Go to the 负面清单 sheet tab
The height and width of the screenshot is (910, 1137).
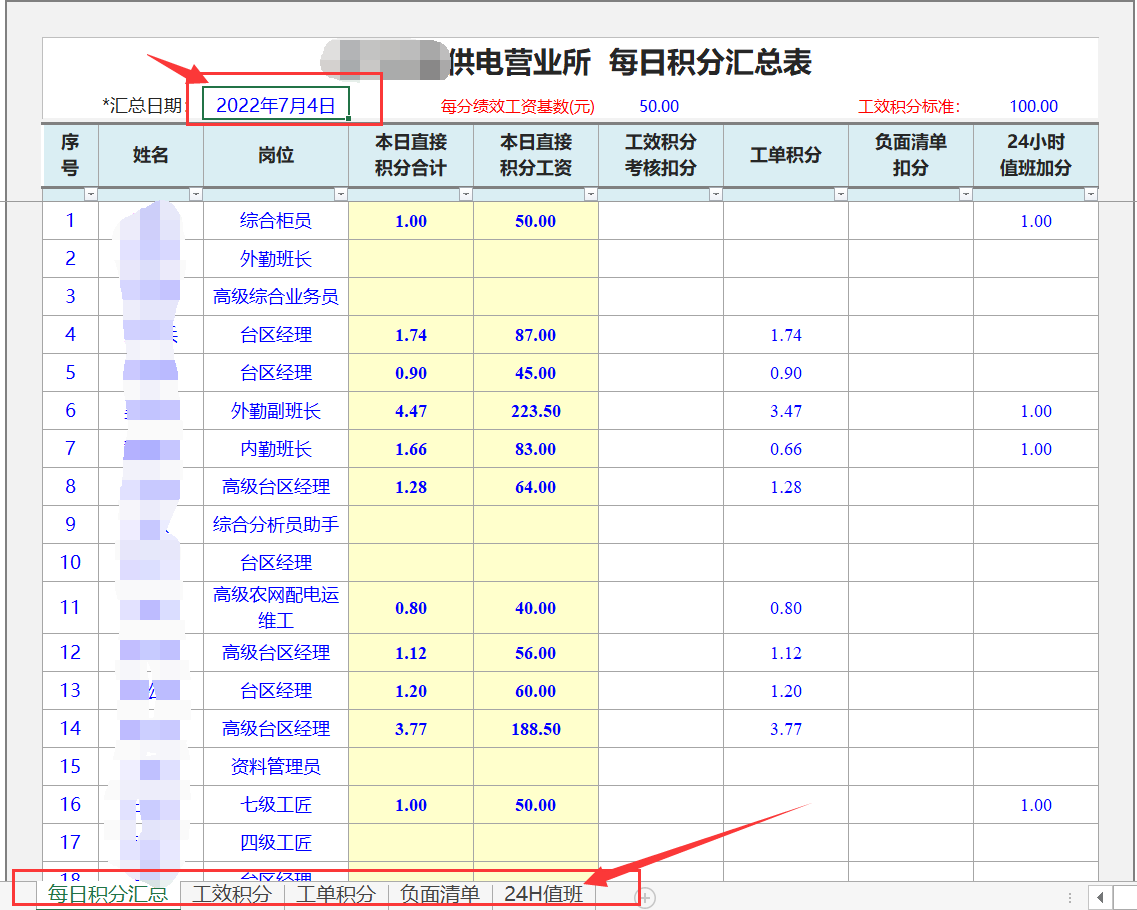point(440,894)
